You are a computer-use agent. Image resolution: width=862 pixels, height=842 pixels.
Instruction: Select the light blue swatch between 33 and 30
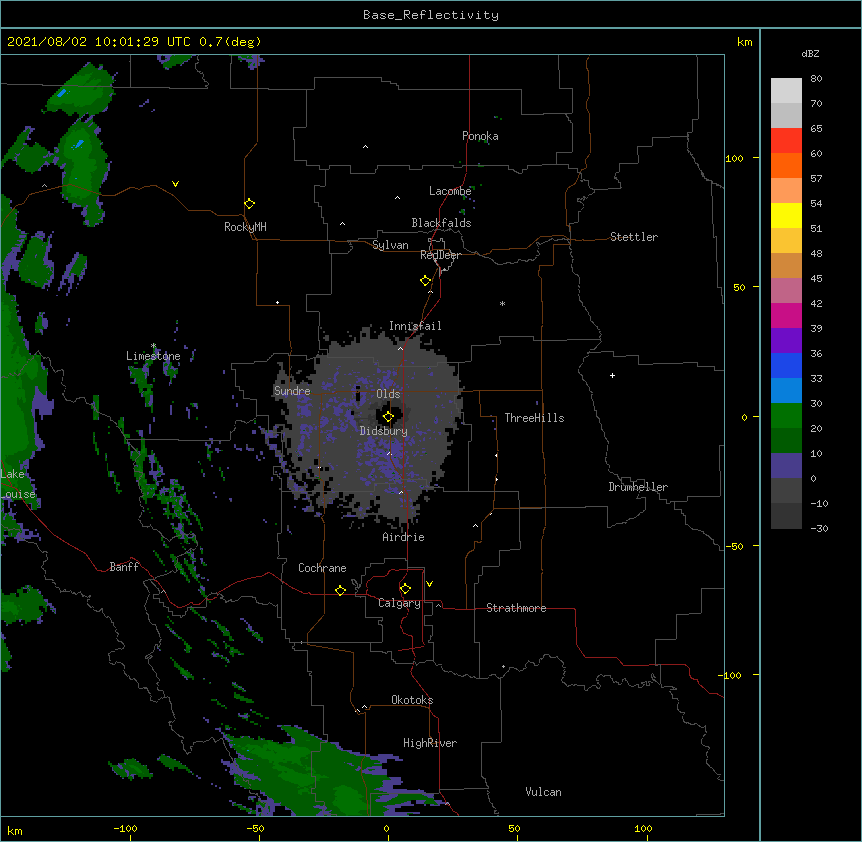(786, 391)
